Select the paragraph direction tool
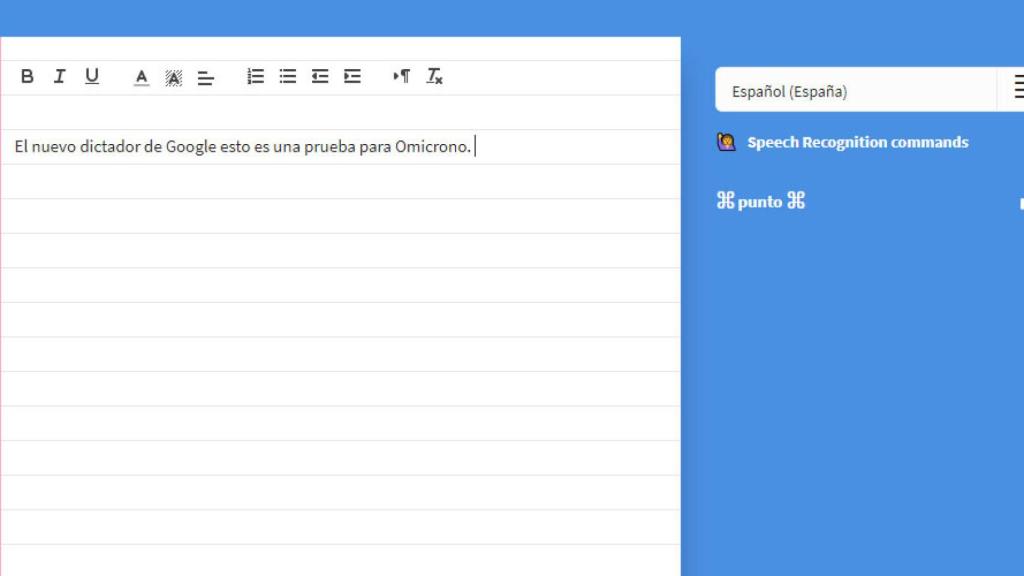The width and height of the screenshot is (1024, 576). pos(403,75)
